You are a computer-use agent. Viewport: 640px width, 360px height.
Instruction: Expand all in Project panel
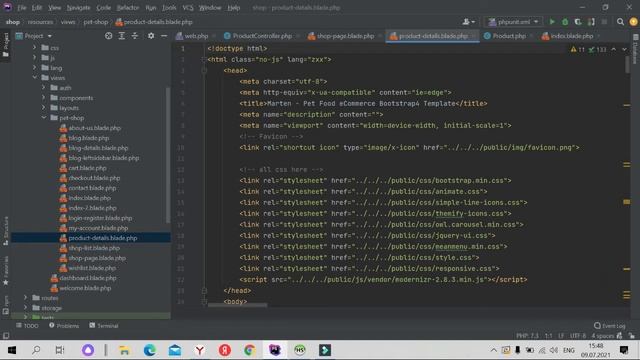pos(122,36)
